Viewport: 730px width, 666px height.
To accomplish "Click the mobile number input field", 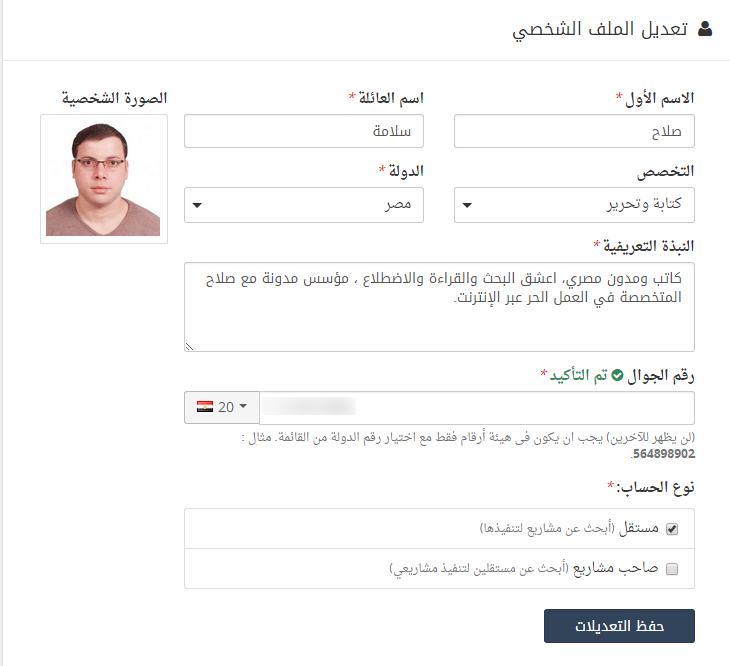I will click(x=476, y=407).
